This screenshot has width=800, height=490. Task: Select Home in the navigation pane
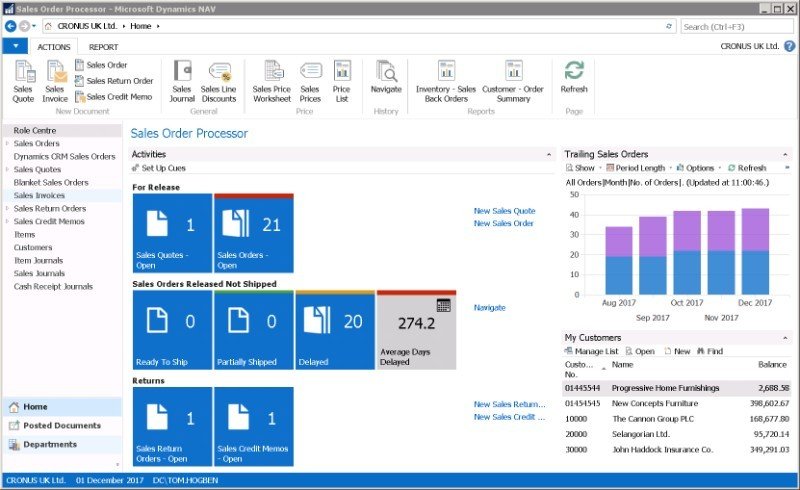coord(61,407)
